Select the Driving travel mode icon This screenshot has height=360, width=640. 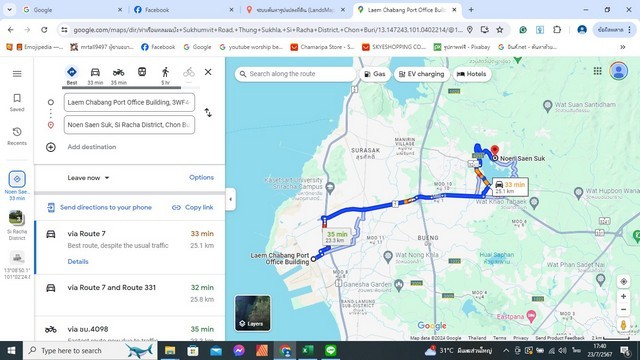(x=95, y=72)
